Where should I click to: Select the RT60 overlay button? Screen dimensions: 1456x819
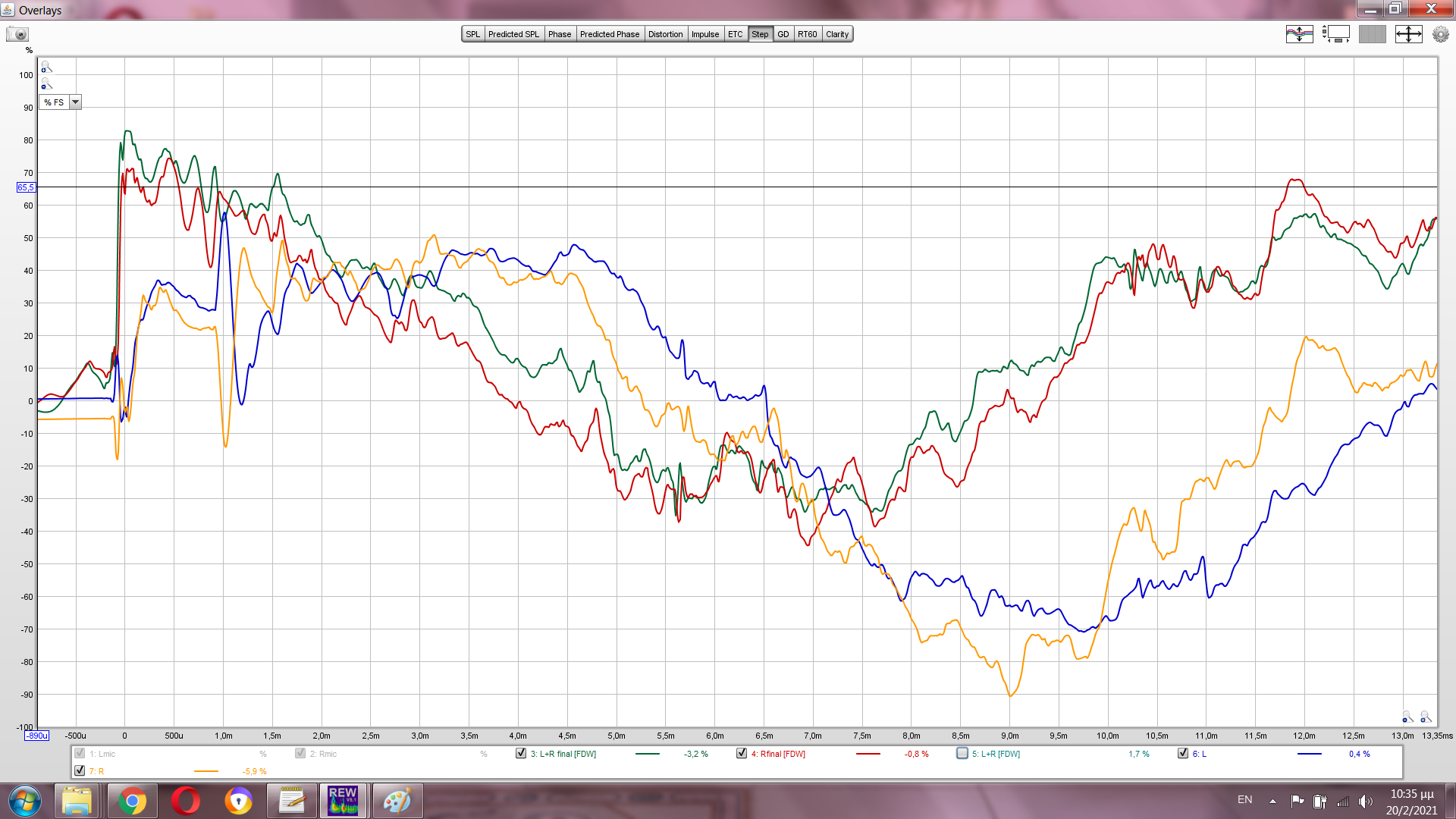tap(807, 34)
